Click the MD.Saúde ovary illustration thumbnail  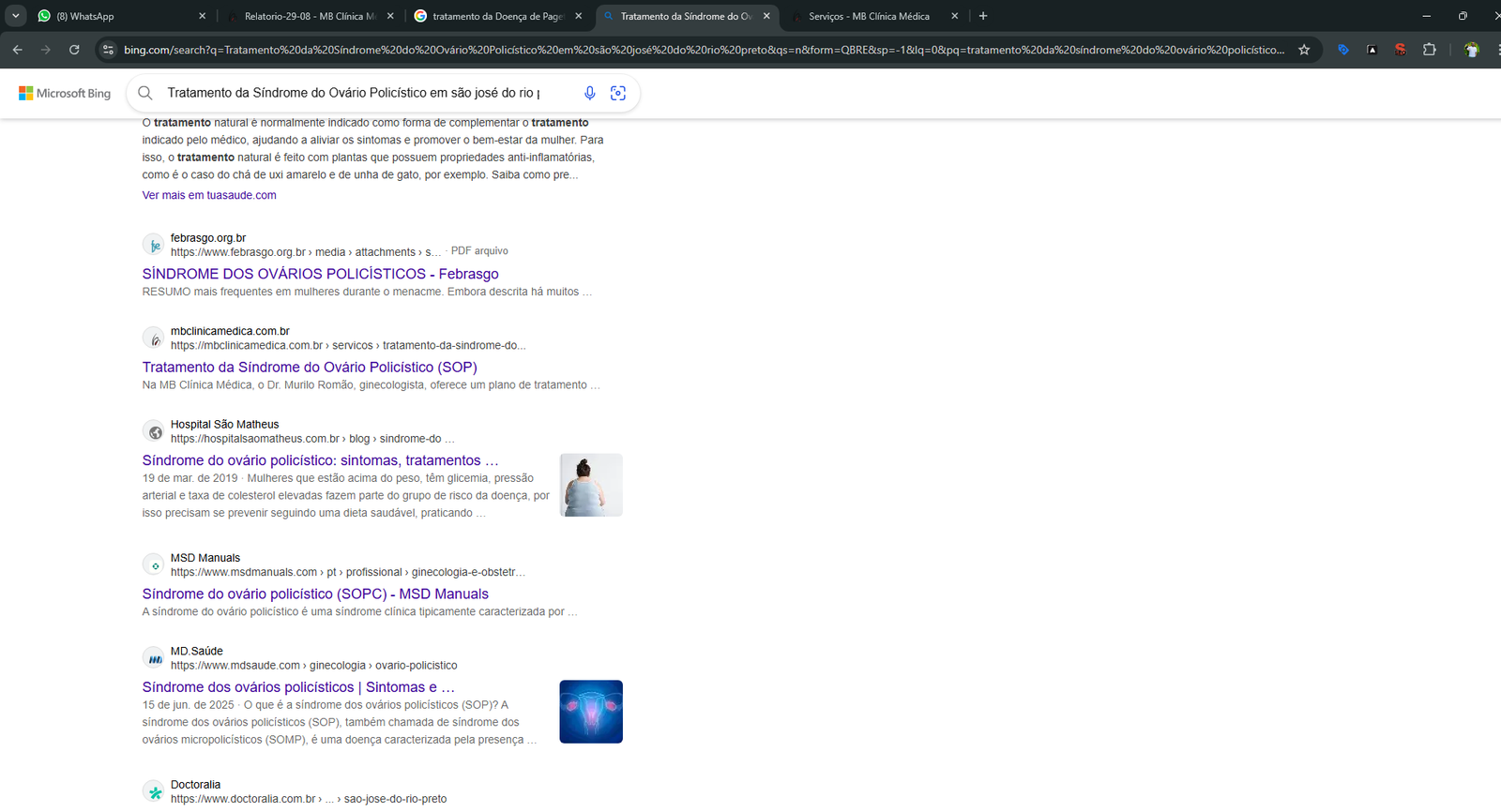591,712
